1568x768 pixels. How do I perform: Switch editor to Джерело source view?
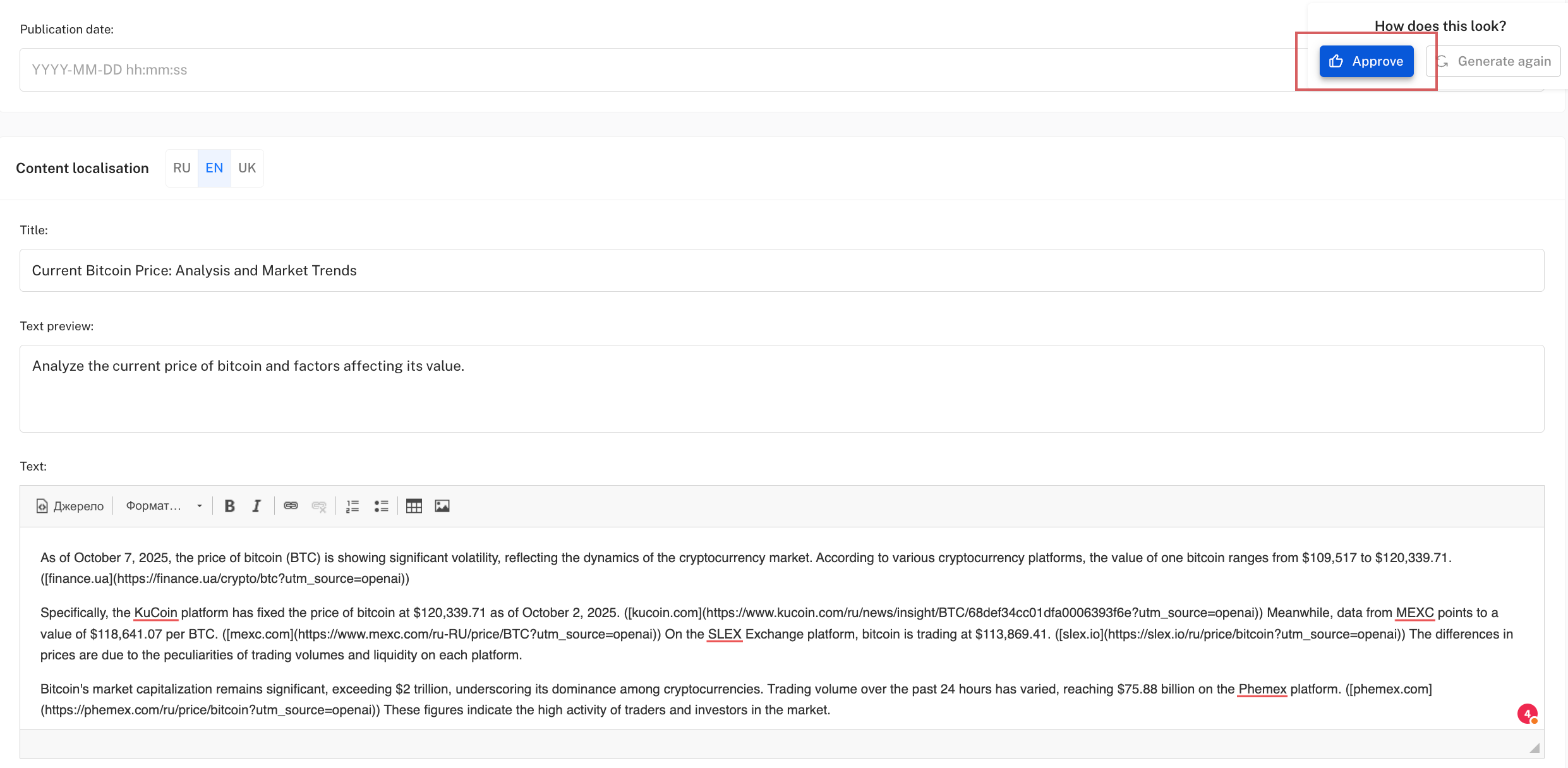pos(69,506)
